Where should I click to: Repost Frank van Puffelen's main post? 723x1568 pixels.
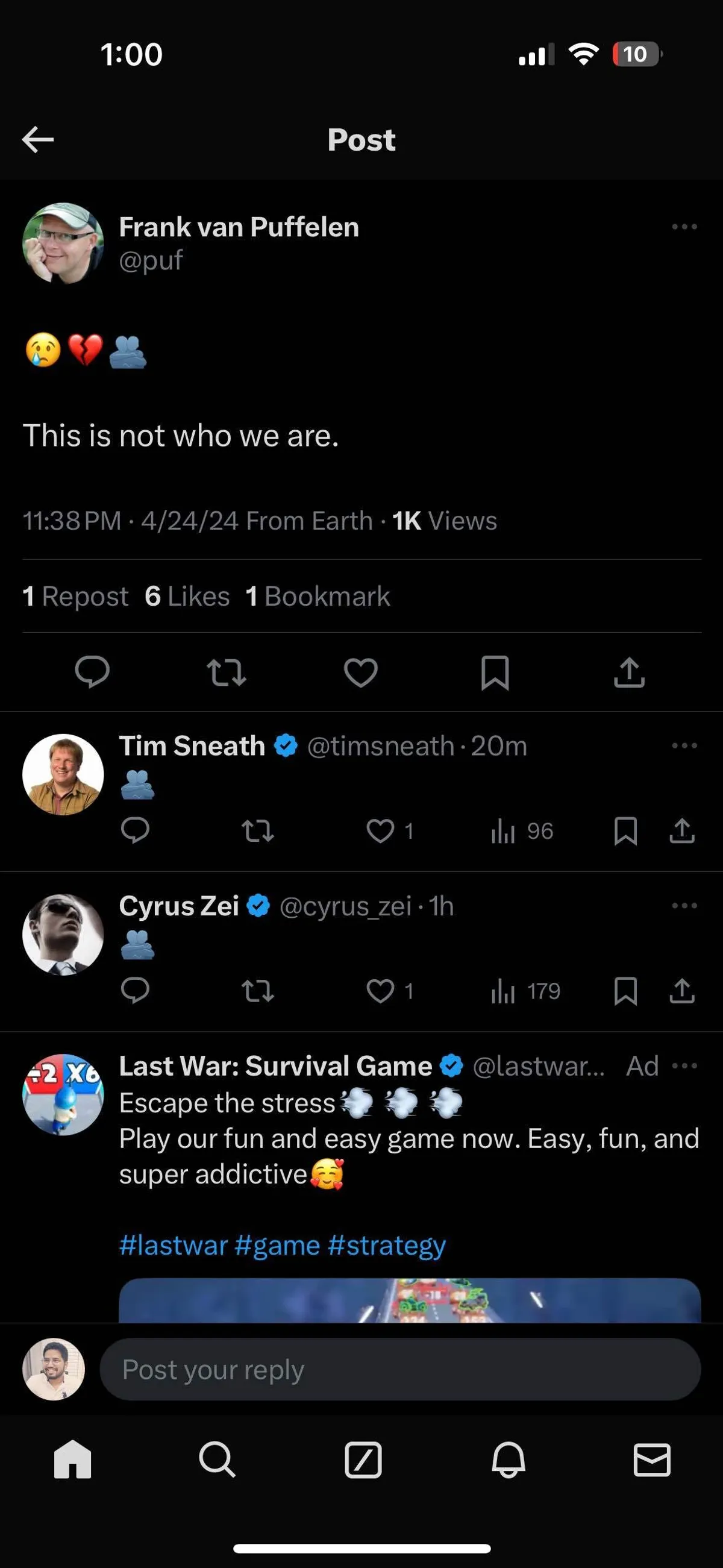tap(227, 672)
